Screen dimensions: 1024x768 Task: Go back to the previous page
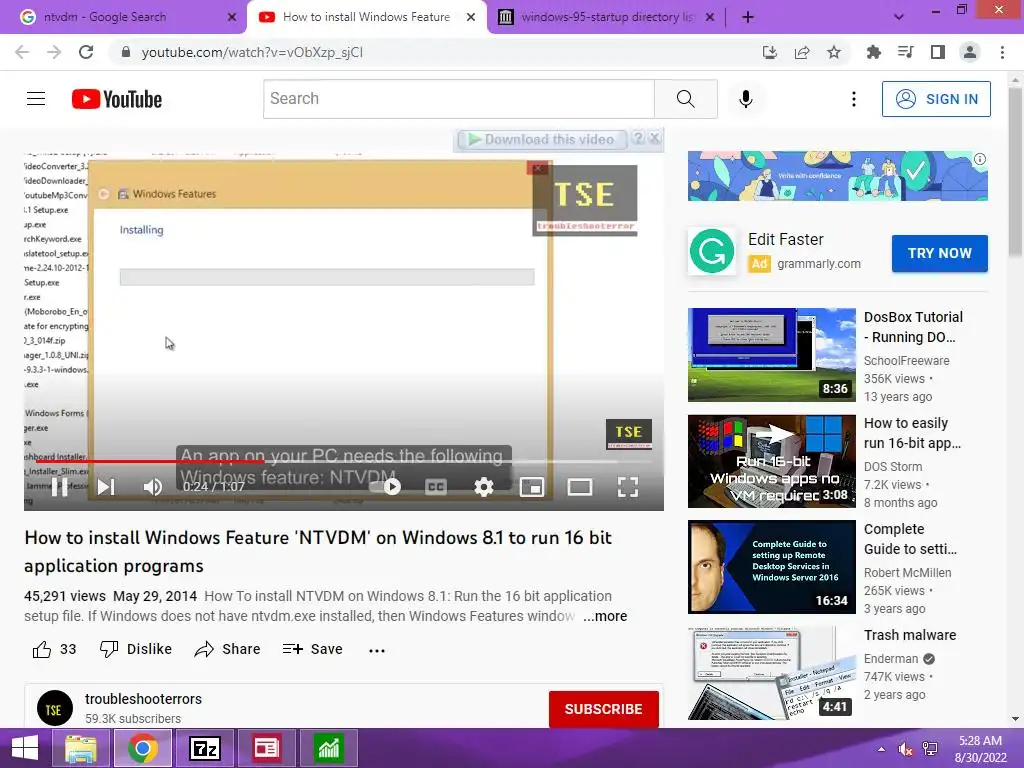pyautogui.click(x=22, y=52)
